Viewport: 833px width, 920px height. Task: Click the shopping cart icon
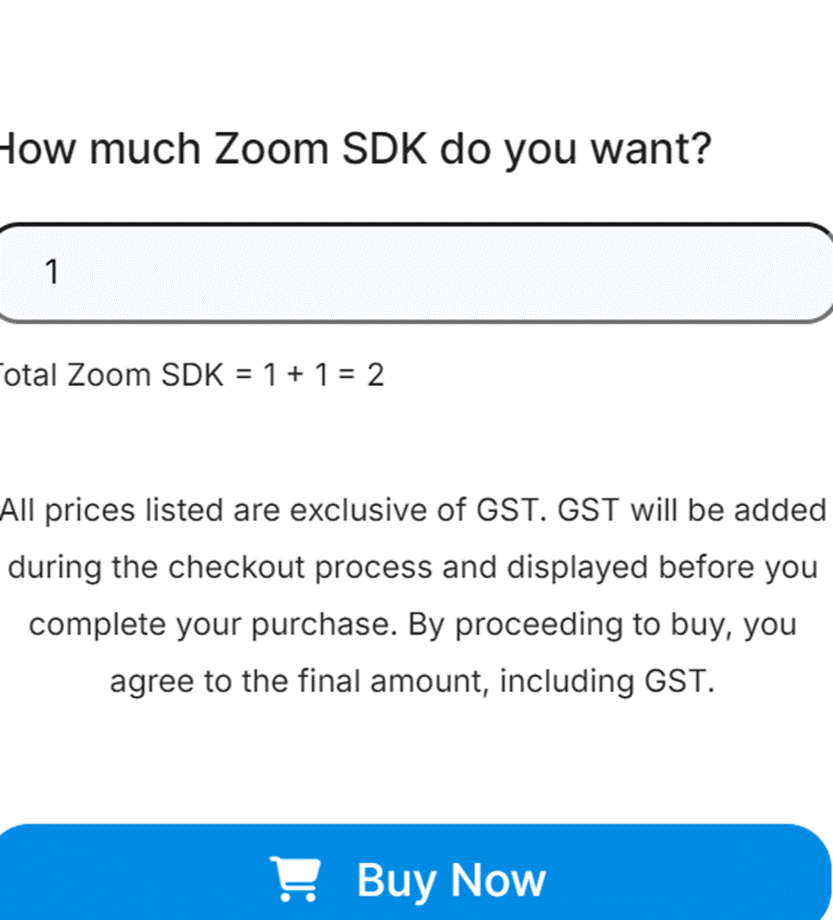tap(295, 879)
